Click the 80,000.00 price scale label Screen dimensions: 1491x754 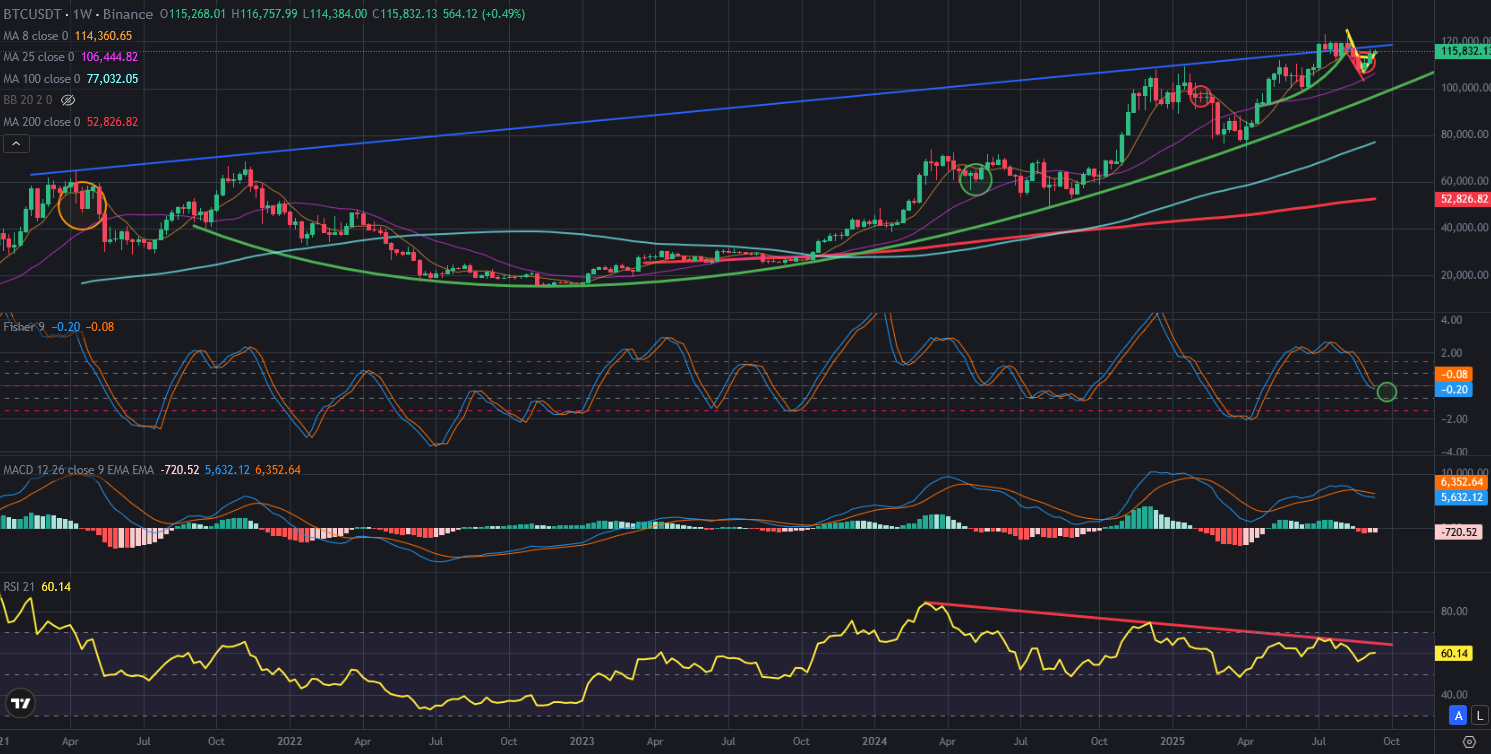[x=1463, y=135]
